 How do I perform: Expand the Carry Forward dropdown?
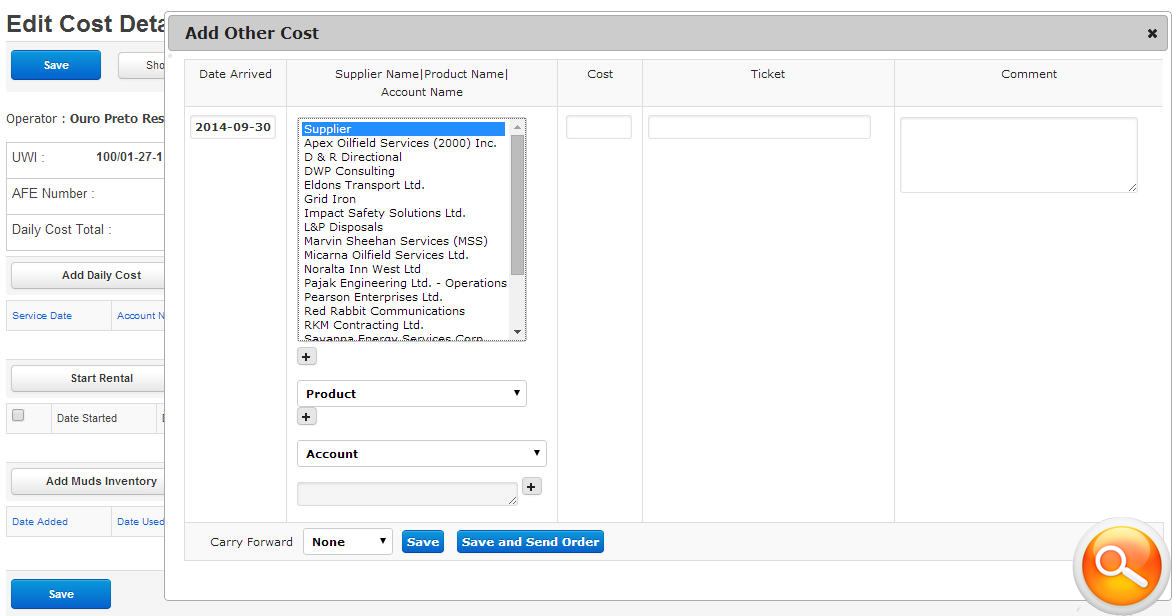click(347, 542)
